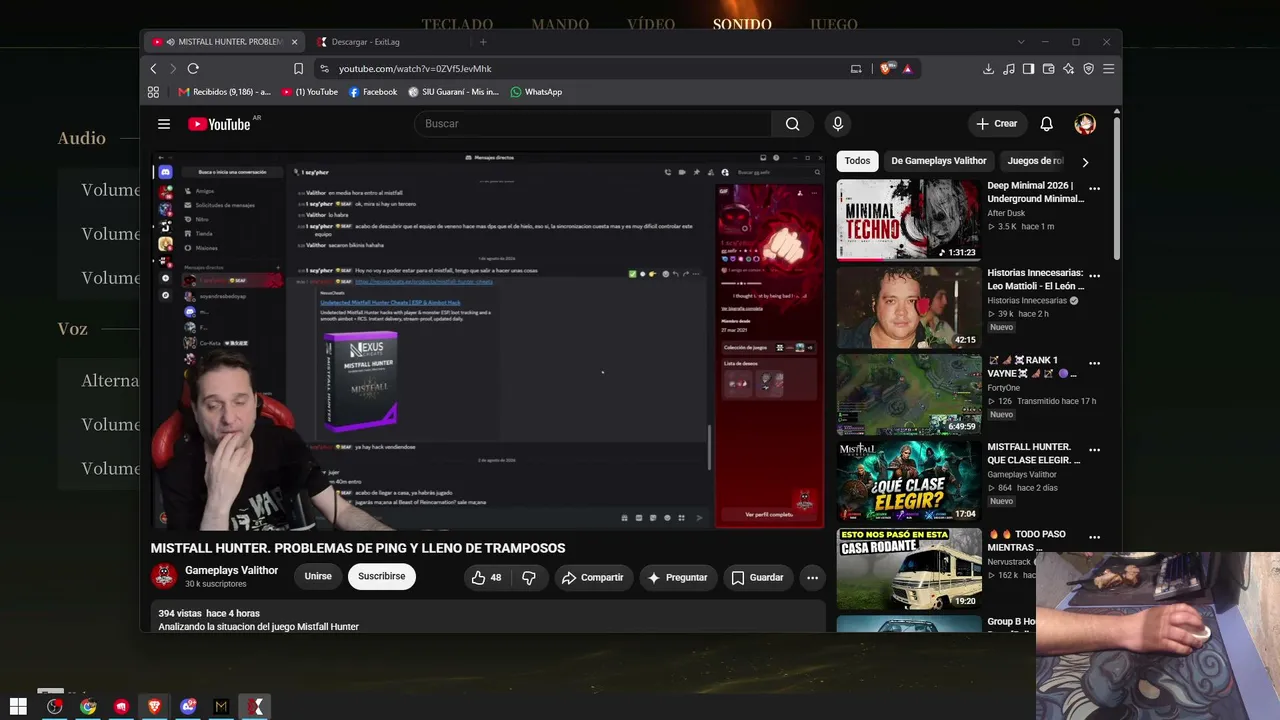Open the browser main menu icon
Viewport: 1280px width, 720px height.
(1108, 69)
